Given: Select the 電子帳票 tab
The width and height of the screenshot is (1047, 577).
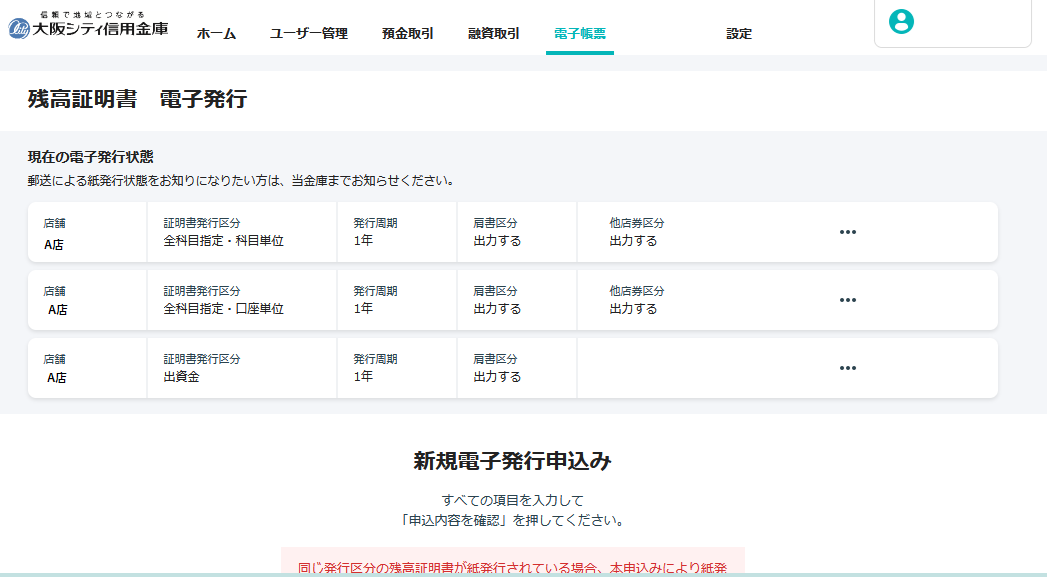Looking at the screenshot, I should (x=580, y=33).
